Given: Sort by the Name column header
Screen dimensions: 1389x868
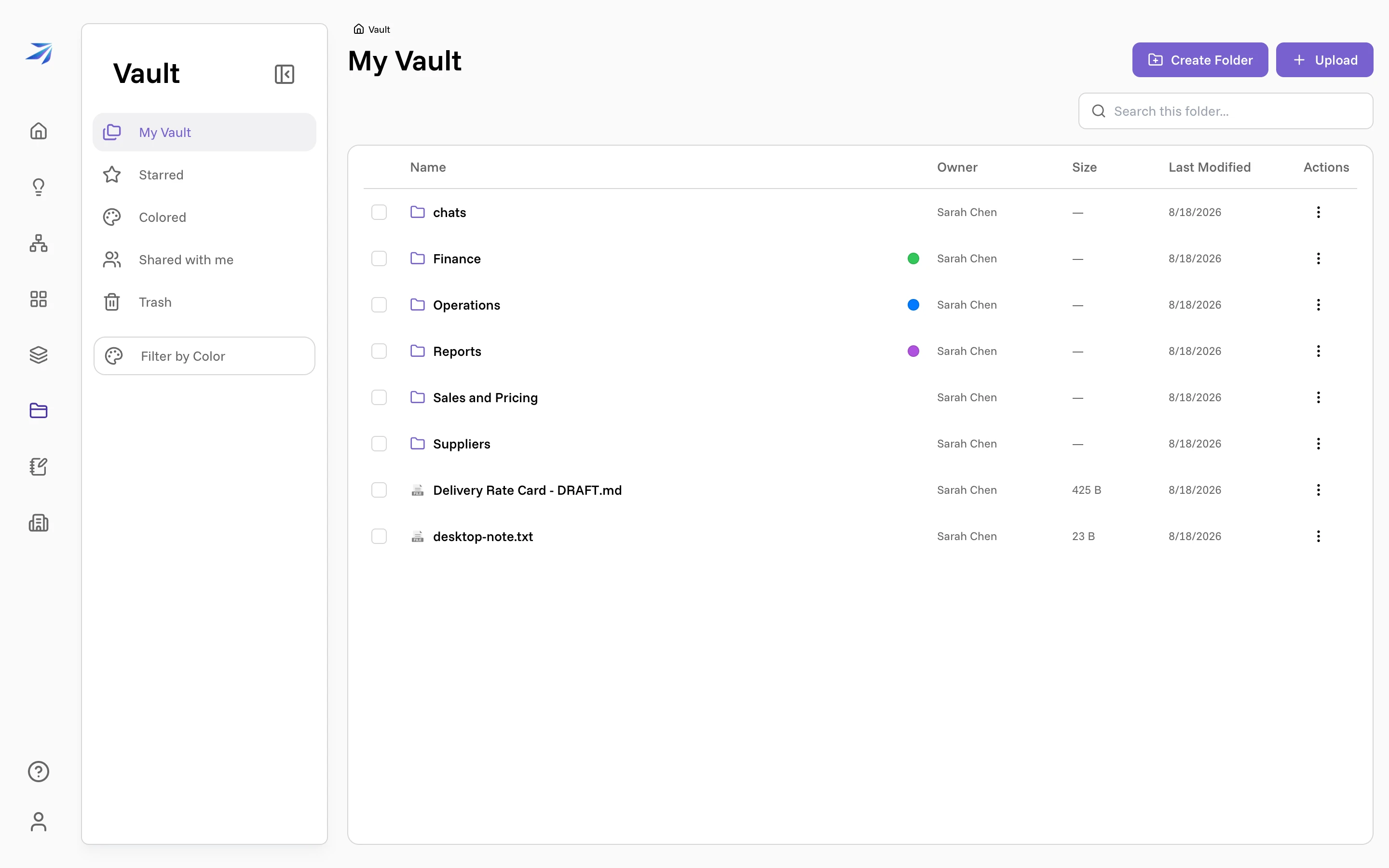Looking at the screenshot, I should pyautogui.click(x=428, y=167).
